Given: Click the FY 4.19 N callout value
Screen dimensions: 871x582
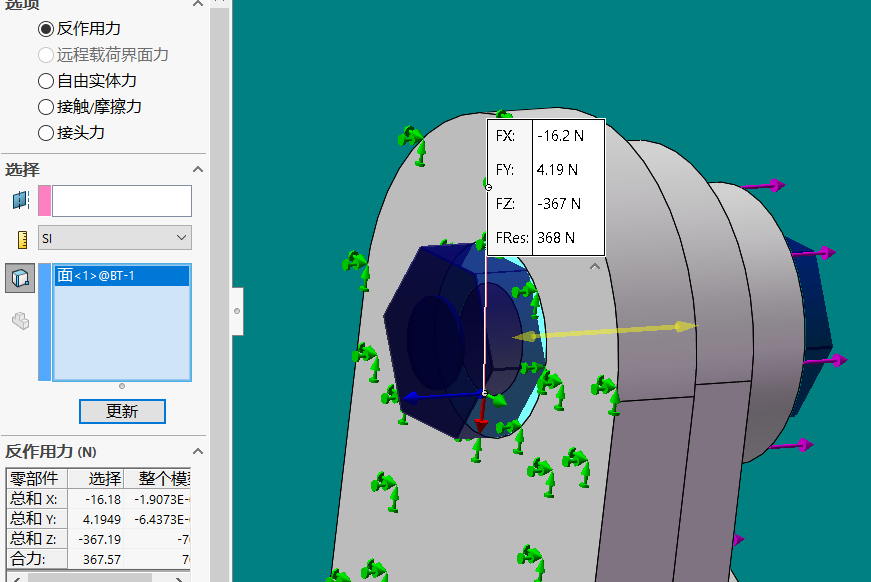Looking at the screenshot, I should [557, 170].
